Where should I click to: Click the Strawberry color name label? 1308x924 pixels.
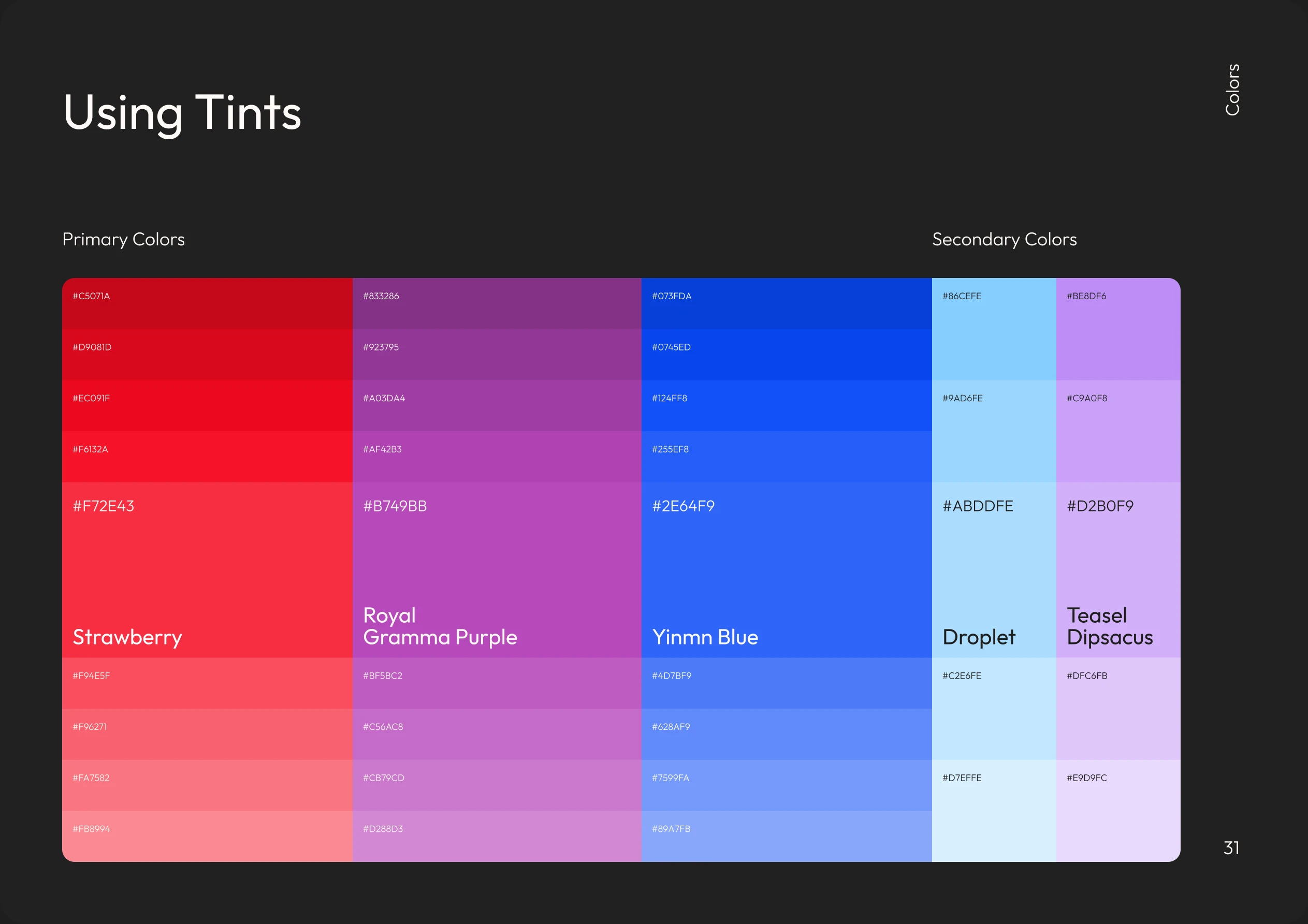coord(126,637)
